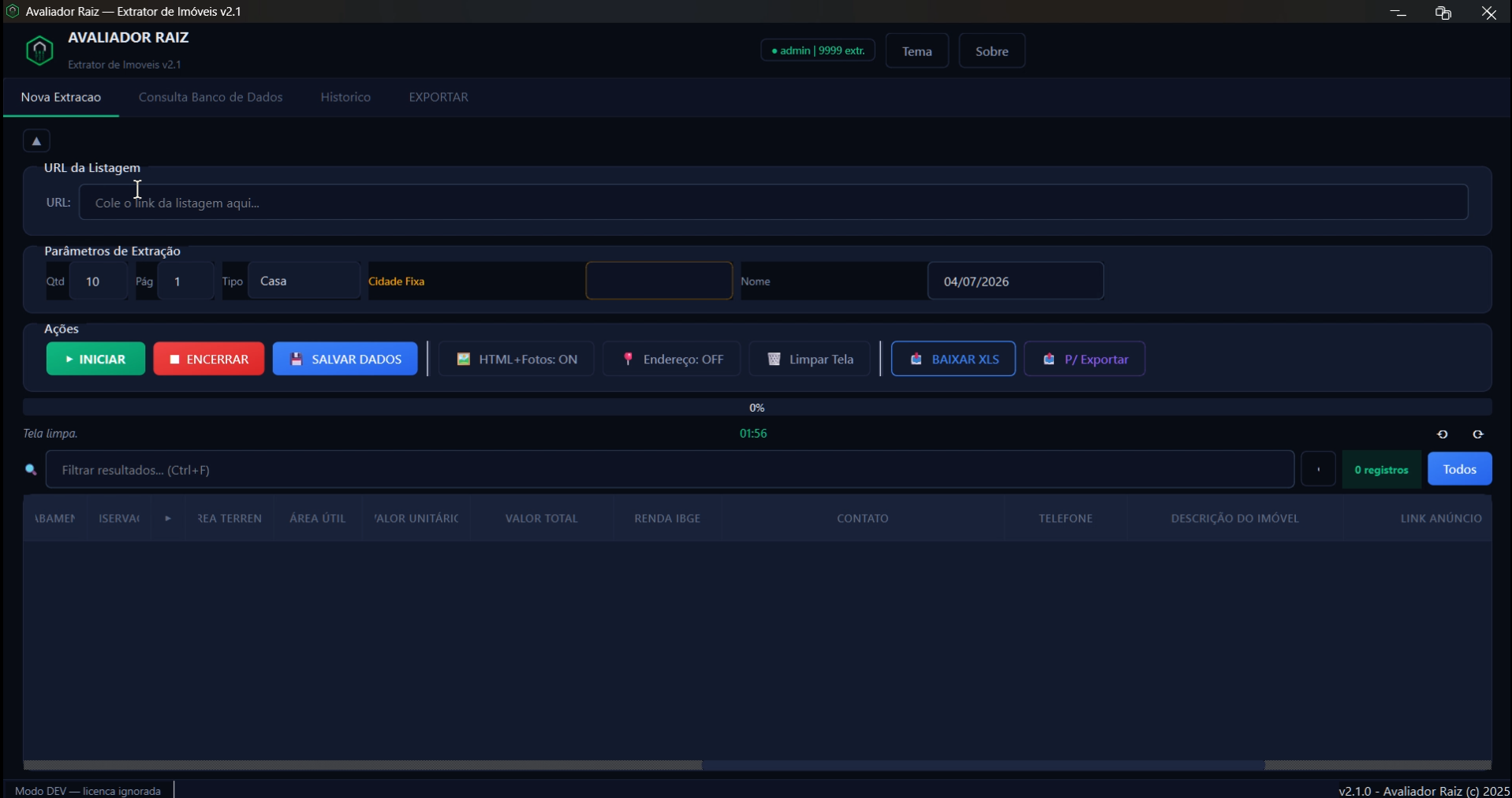Focus the Filtrar resultados search field
The height and width of the screenshot is (798, 1512).
(x=670, y=470)
